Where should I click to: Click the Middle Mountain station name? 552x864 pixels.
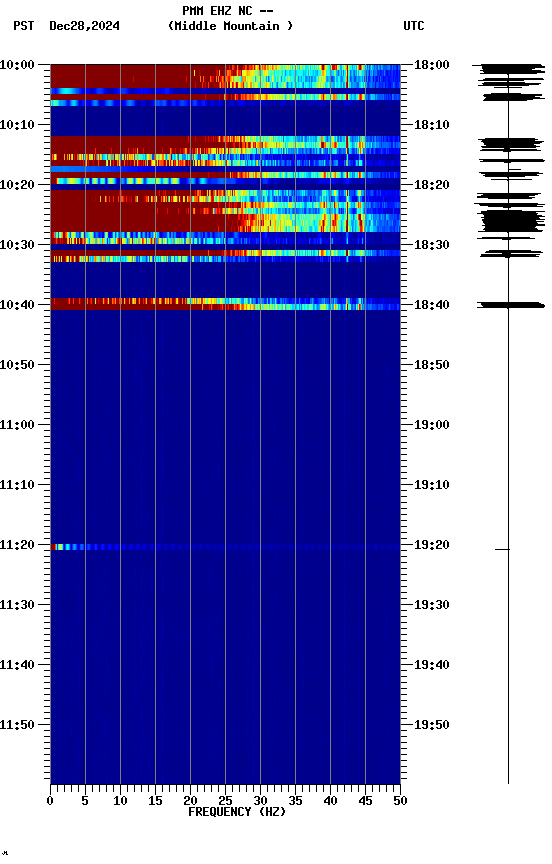click(x=230, y=26)
